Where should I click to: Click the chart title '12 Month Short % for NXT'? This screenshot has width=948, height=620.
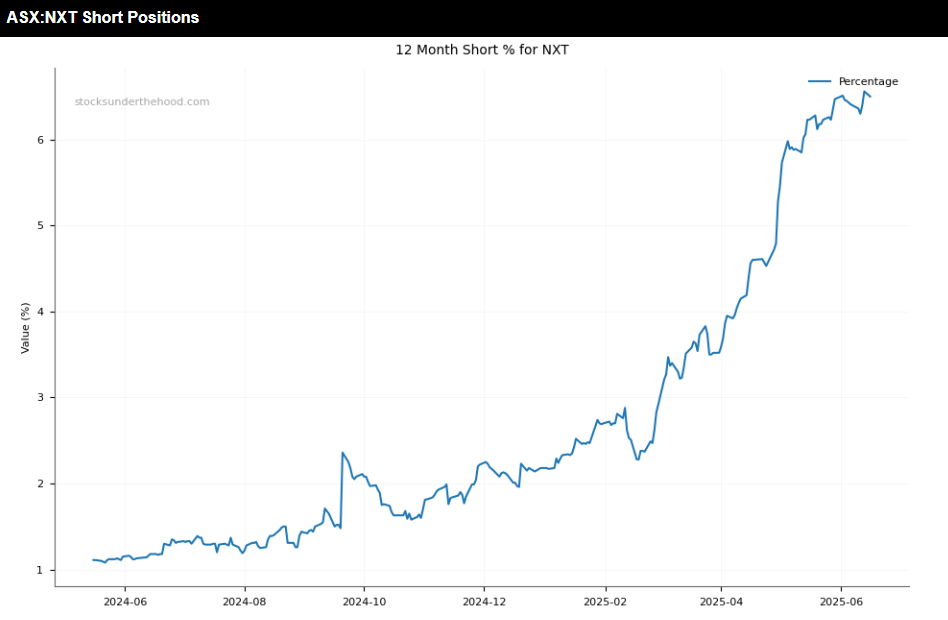click(482, 50)
